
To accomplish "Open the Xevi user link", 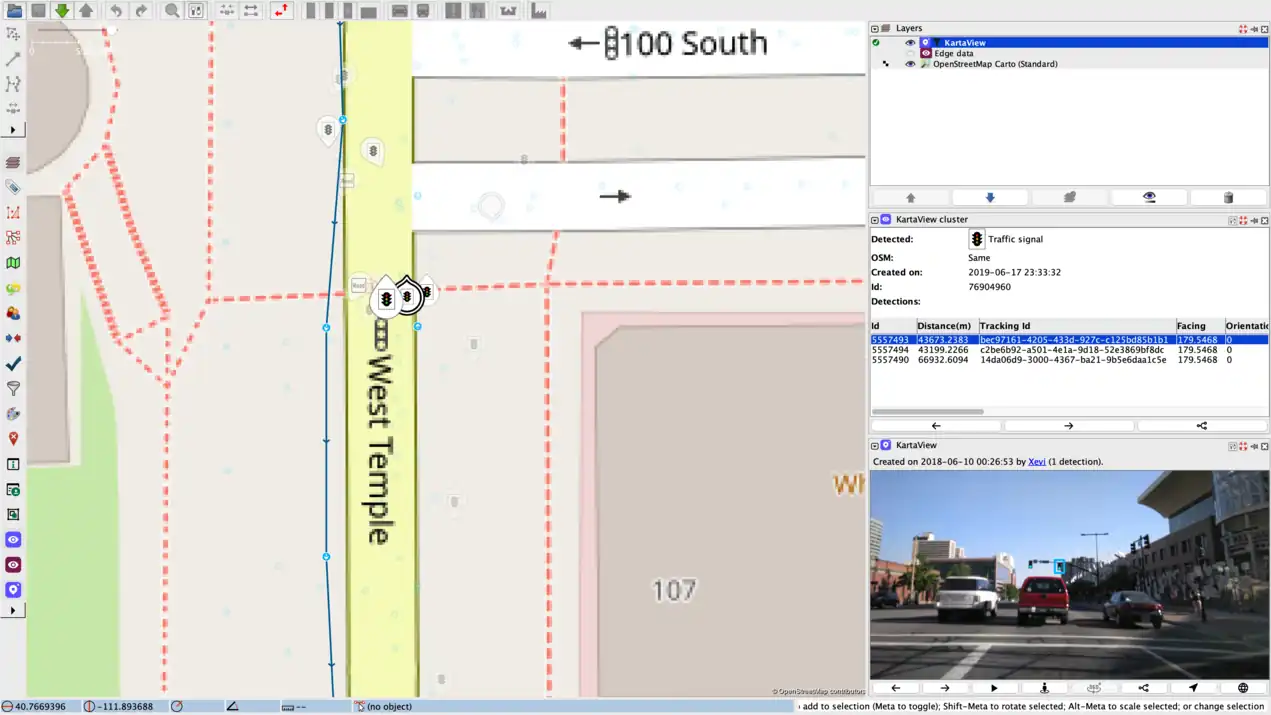I will pos(1037,462).
